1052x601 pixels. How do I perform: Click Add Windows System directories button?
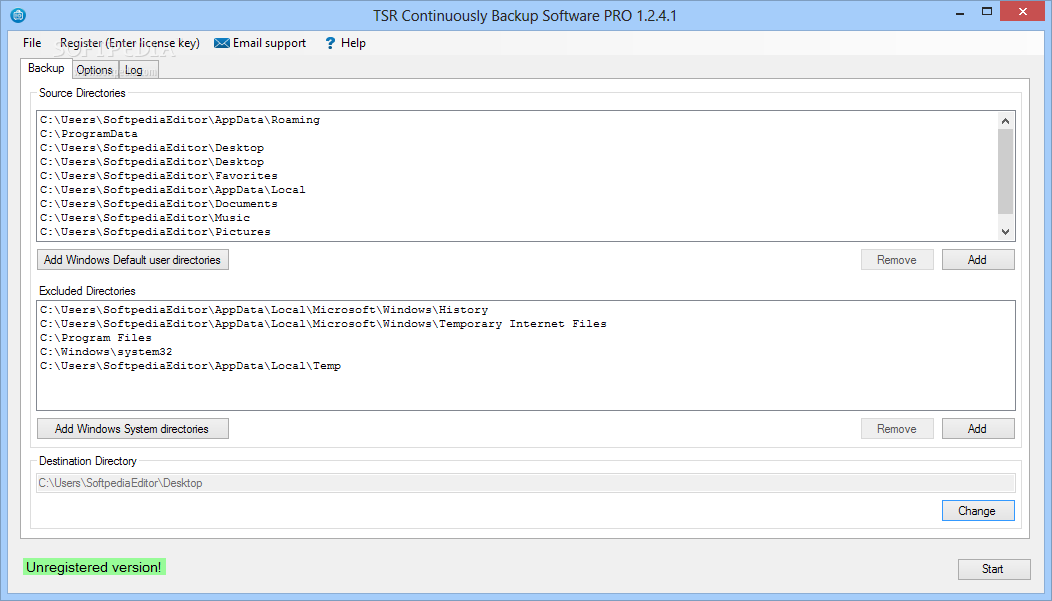click(x=132, y=429)
